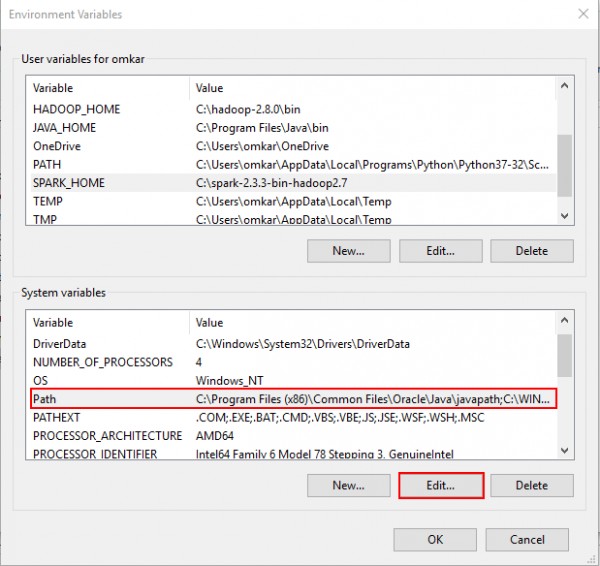Viewport: 600px width, 566px height.
Task: Click Edit under user variables
Action: pos(440,250)
